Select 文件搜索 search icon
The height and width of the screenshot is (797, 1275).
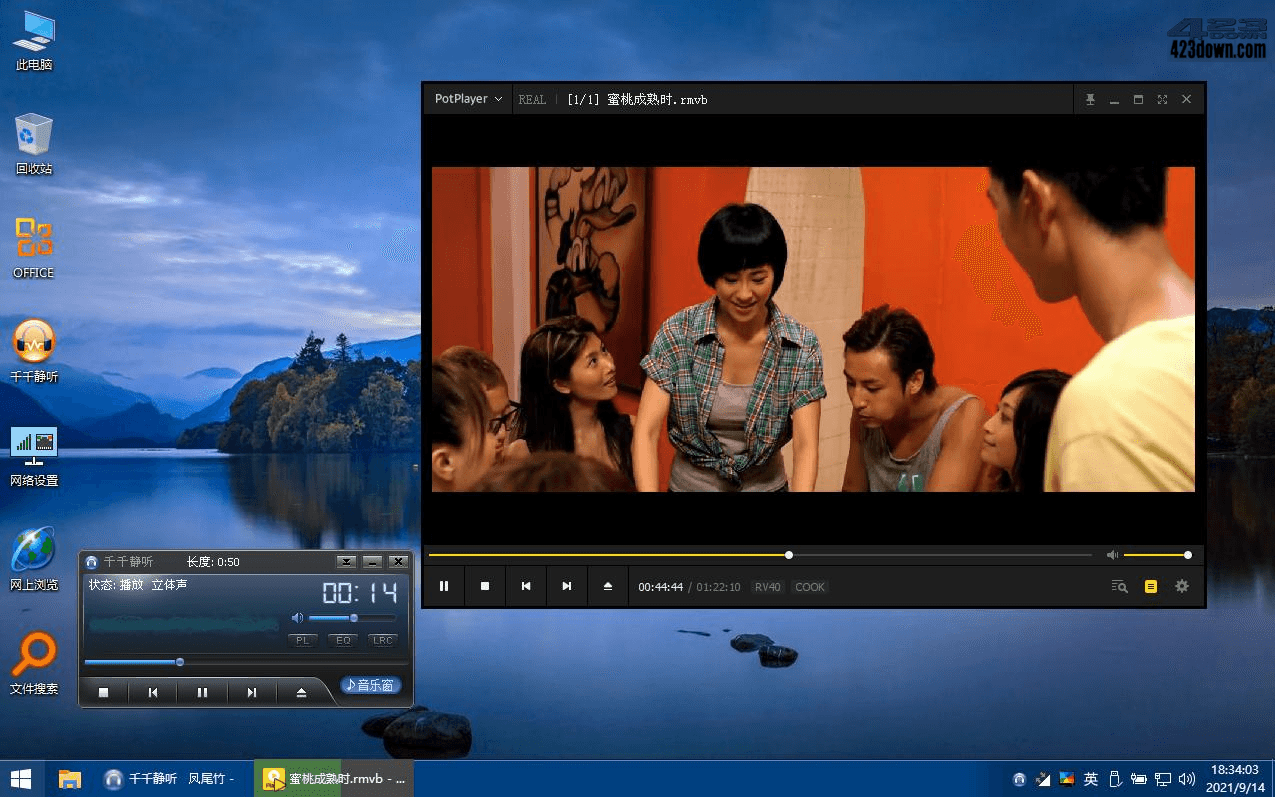[x=34, y=665]
